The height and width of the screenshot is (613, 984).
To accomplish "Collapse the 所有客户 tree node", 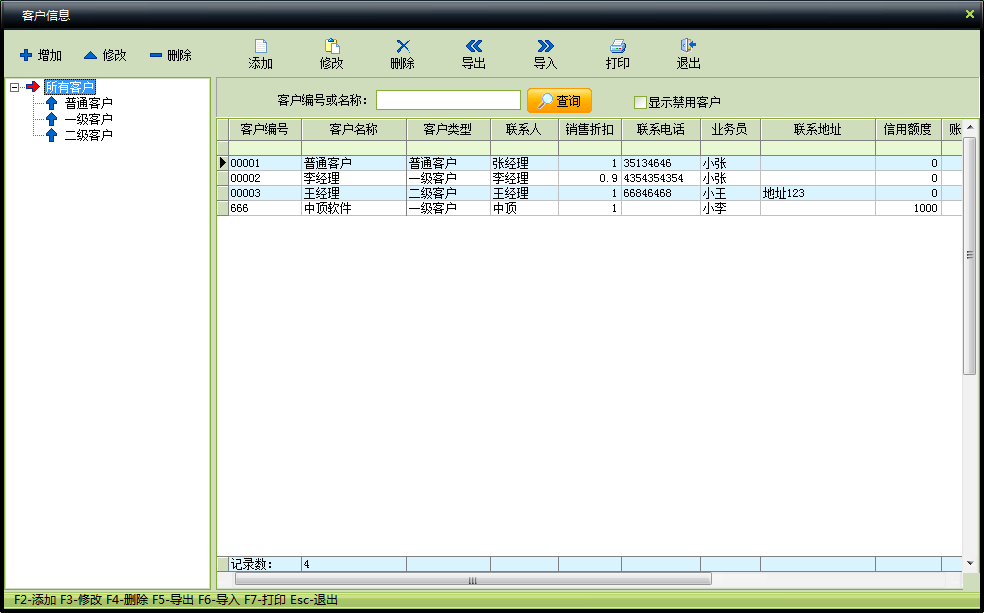I will pos(14,87).
